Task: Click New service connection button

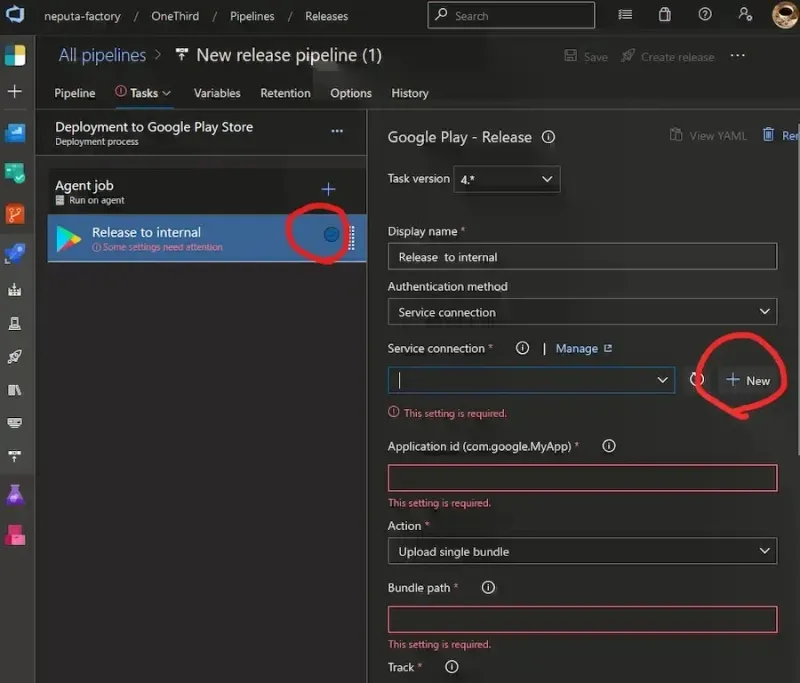Action: (749, 380)
